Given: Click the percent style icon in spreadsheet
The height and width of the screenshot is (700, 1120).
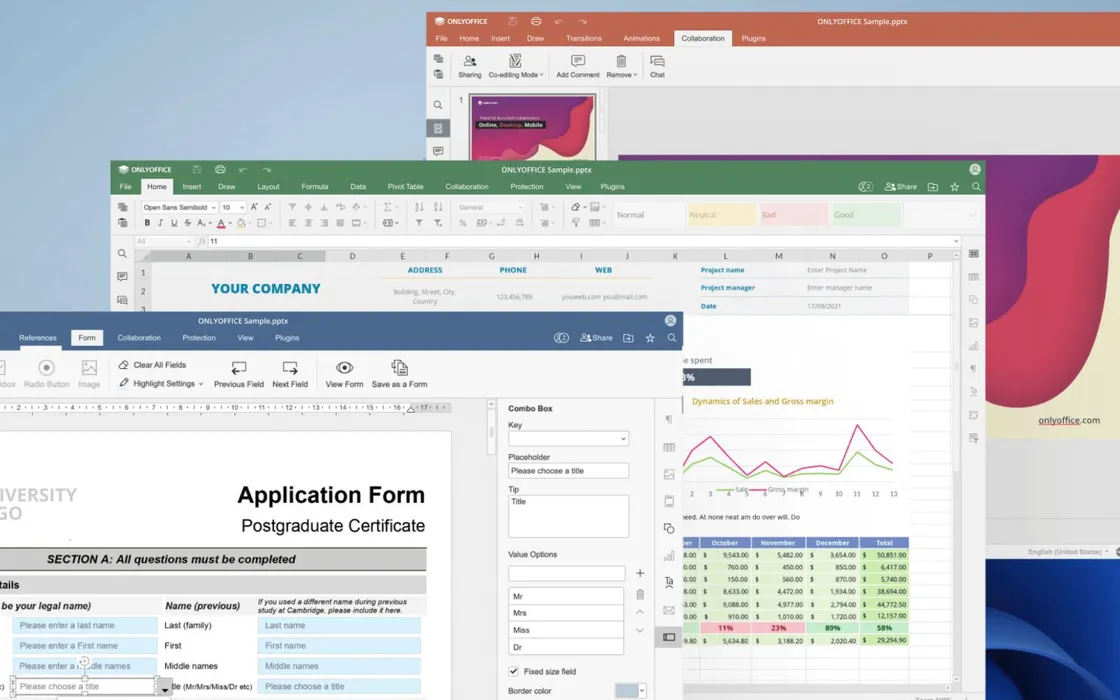Looking at the screenshot, I should (463, 223).
